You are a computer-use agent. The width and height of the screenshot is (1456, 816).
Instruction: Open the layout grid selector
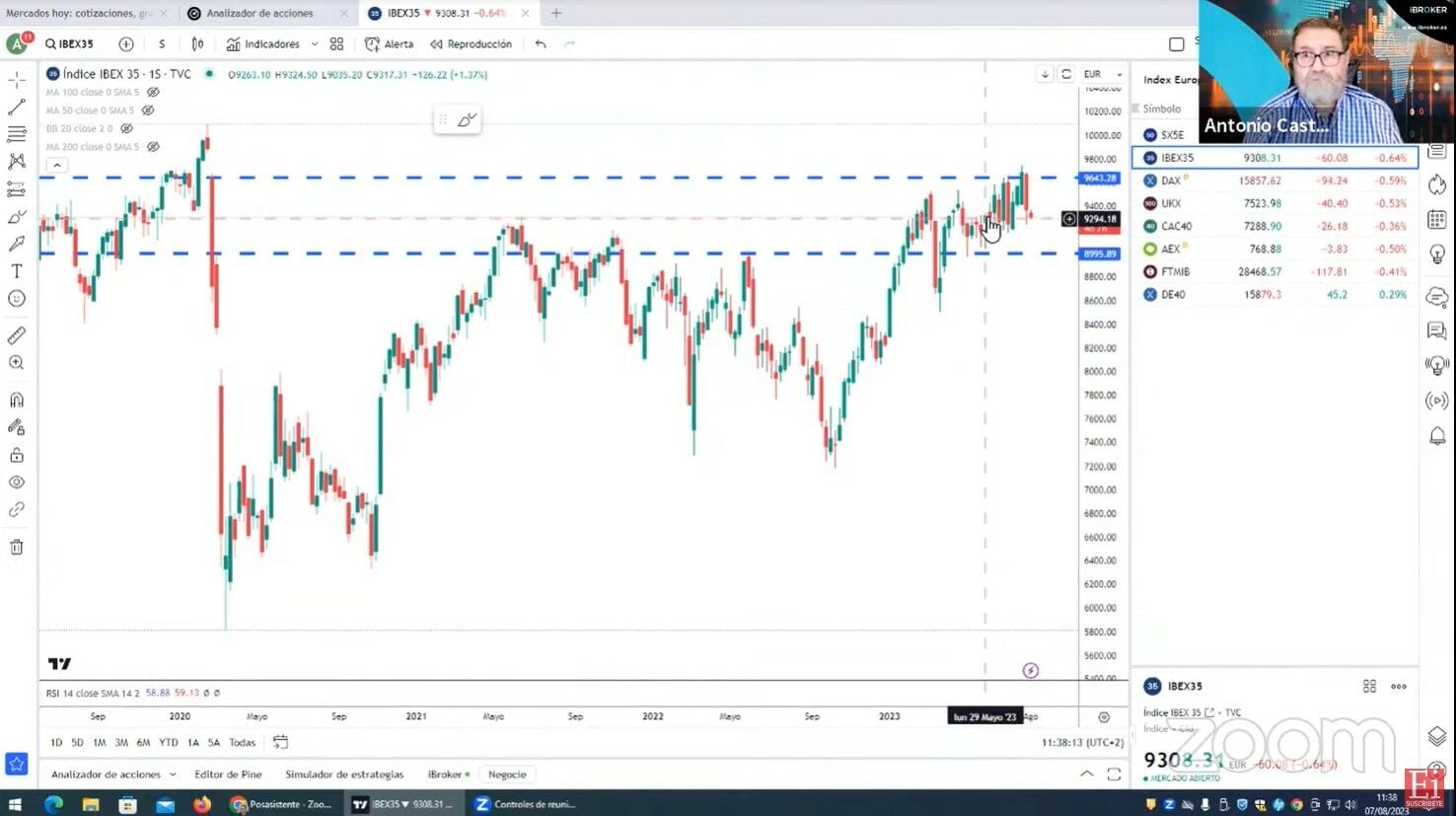click(x=336, y=44)
